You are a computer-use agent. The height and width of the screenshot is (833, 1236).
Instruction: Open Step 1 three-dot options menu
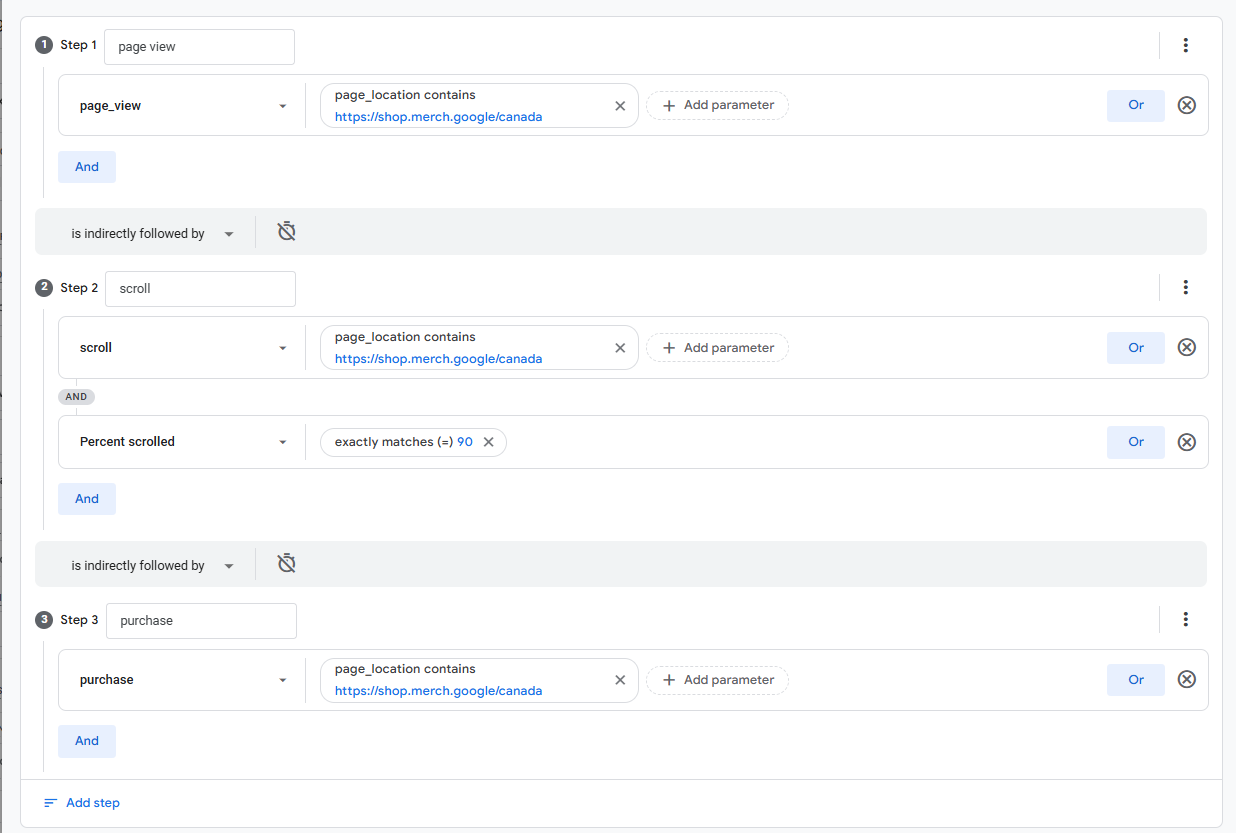pos(1185,45)
